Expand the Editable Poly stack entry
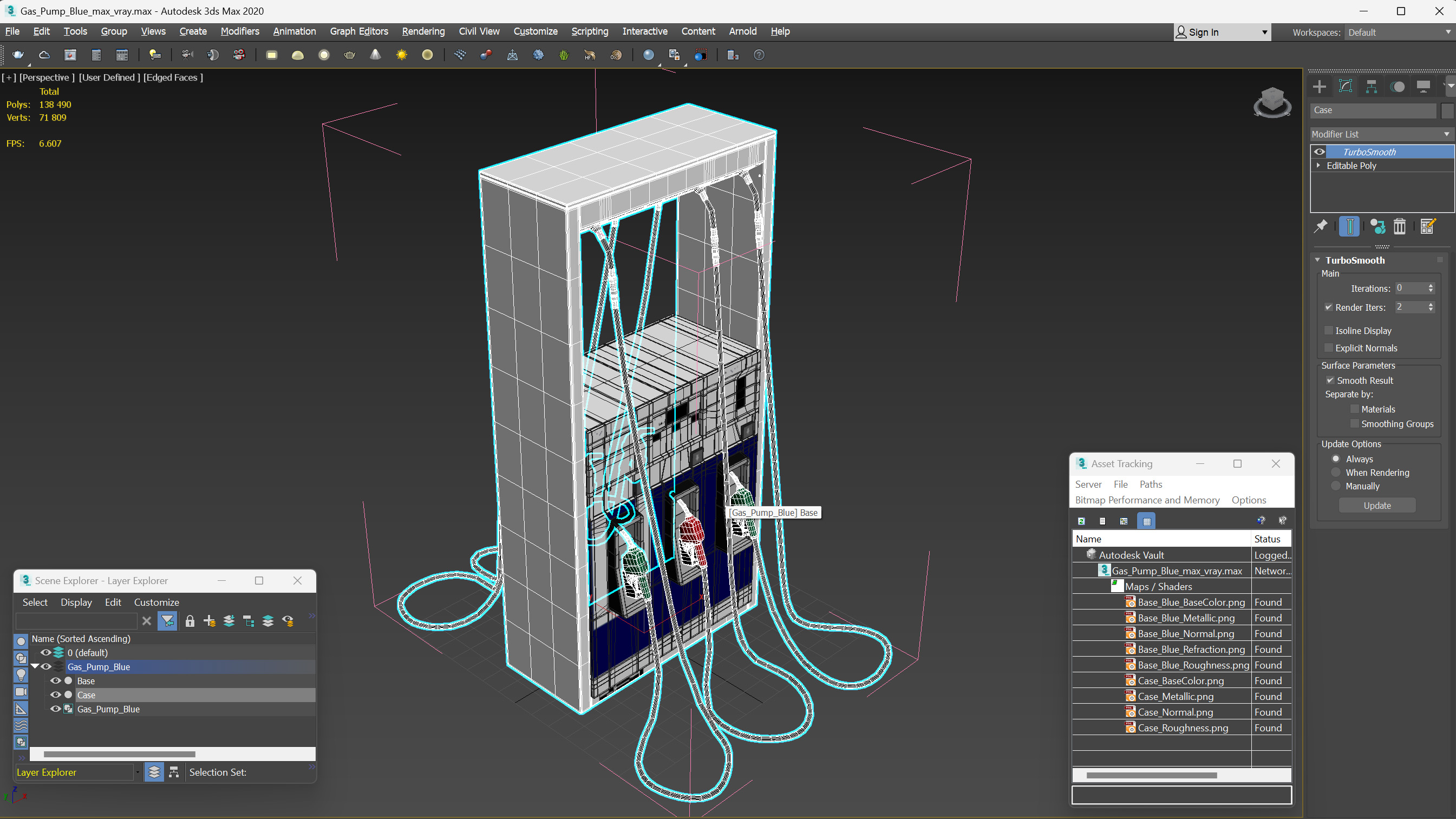The width and height of the screenshot is (1456, 819). 1318,166
